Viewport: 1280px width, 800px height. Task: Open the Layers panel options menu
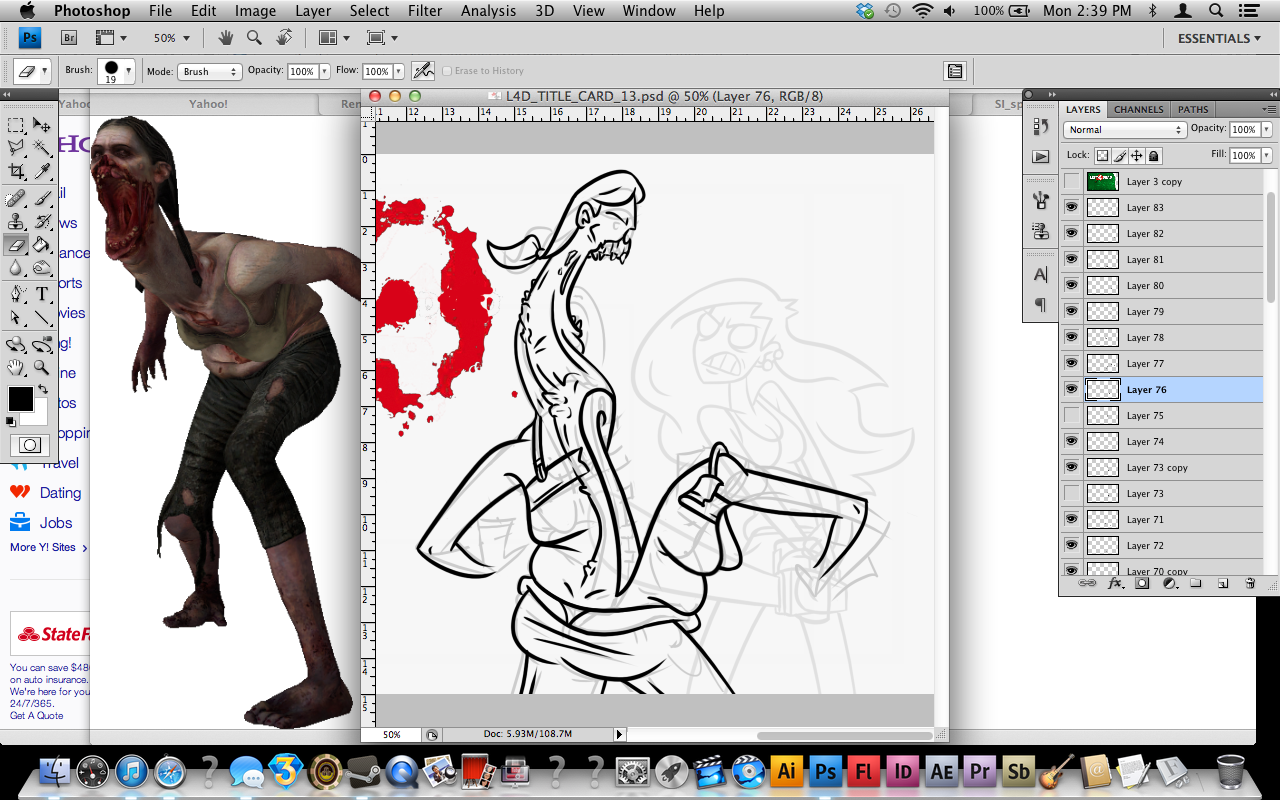(1269, 108)
